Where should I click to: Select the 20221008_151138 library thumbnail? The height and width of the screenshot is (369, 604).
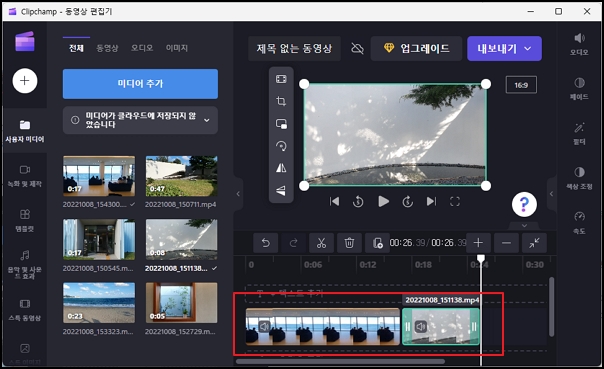tap(181, 239)
